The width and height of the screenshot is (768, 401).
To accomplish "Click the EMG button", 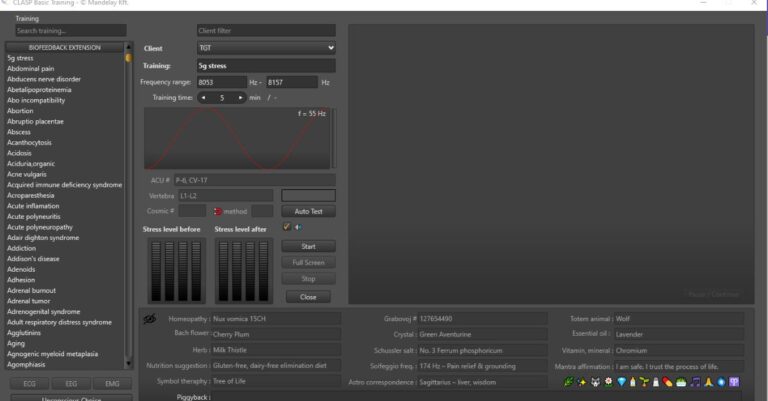I will coord(112,383).
